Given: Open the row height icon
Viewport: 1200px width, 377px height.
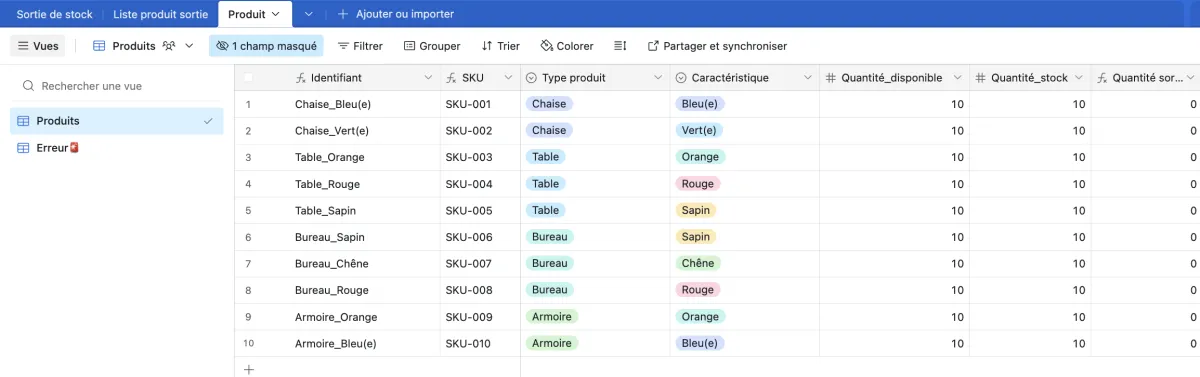Looking at the screenshot, I should tap(620, 46).
